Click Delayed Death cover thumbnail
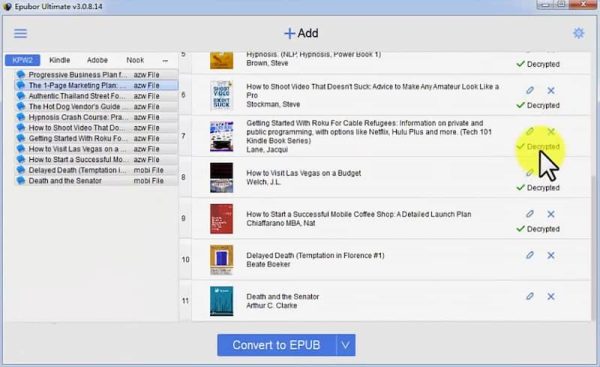The height and width of the screenshot is (367, 600). 222,260
